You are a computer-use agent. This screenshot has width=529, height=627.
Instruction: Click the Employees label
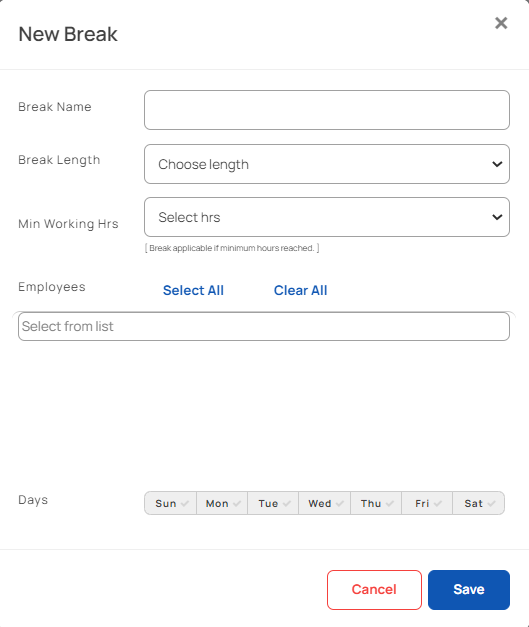(52, 287)
